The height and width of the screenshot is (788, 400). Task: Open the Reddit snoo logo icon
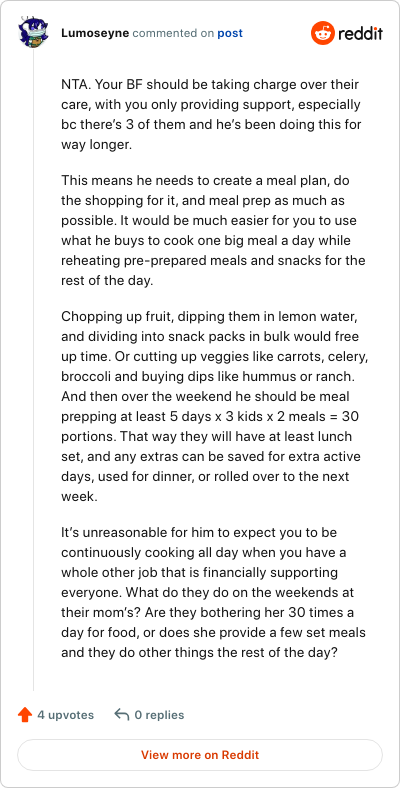coord(322,33)
